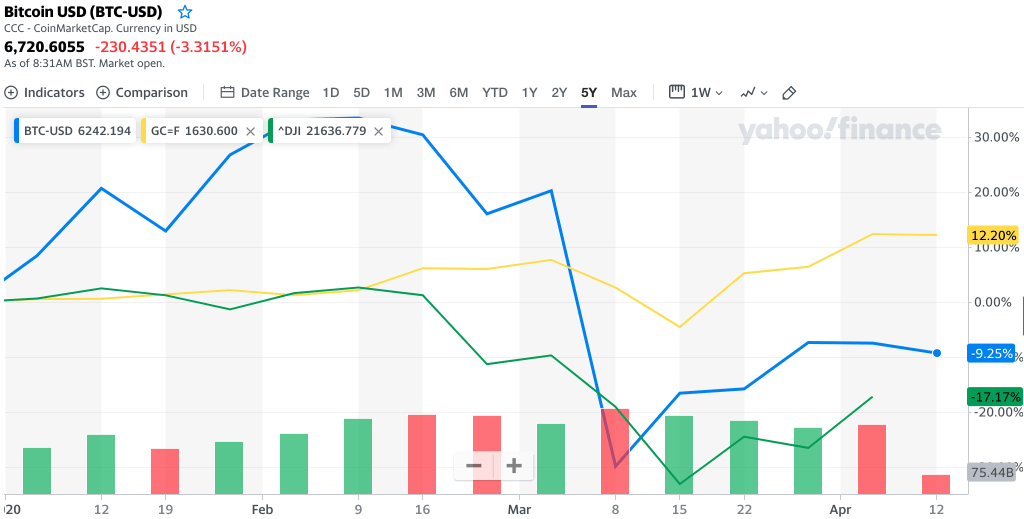Remove the ^DJI comparison

point(378,131)
